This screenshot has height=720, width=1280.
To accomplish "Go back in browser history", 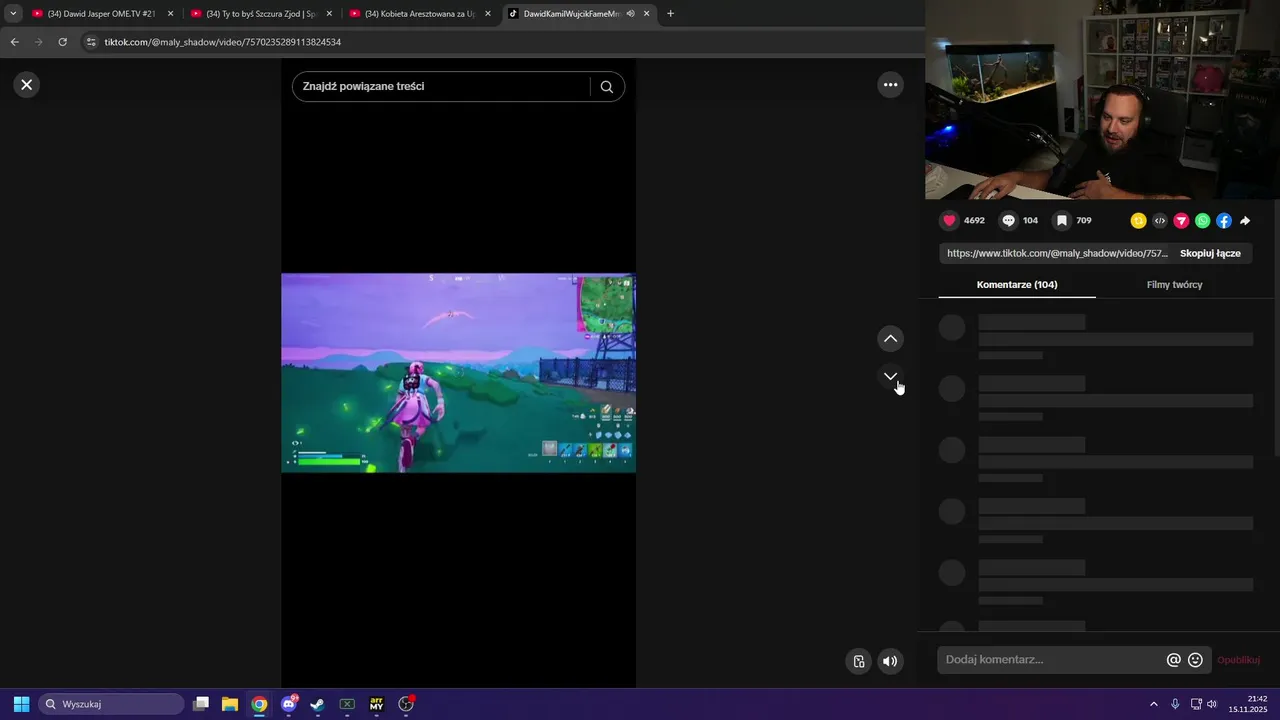I will click(15, 42).
